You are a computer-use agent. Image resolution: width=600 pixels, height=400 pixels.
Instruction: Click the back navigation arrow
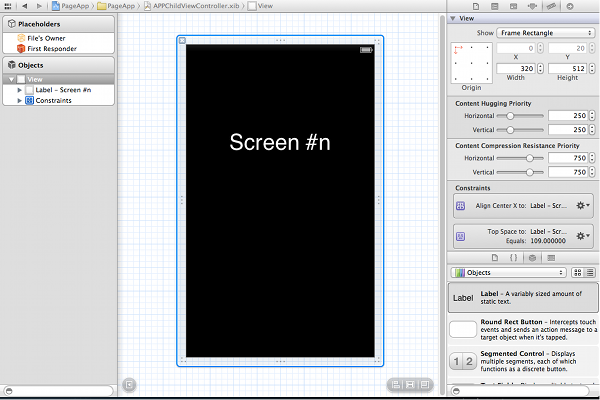pyautogui.click(x=23, y=5)
